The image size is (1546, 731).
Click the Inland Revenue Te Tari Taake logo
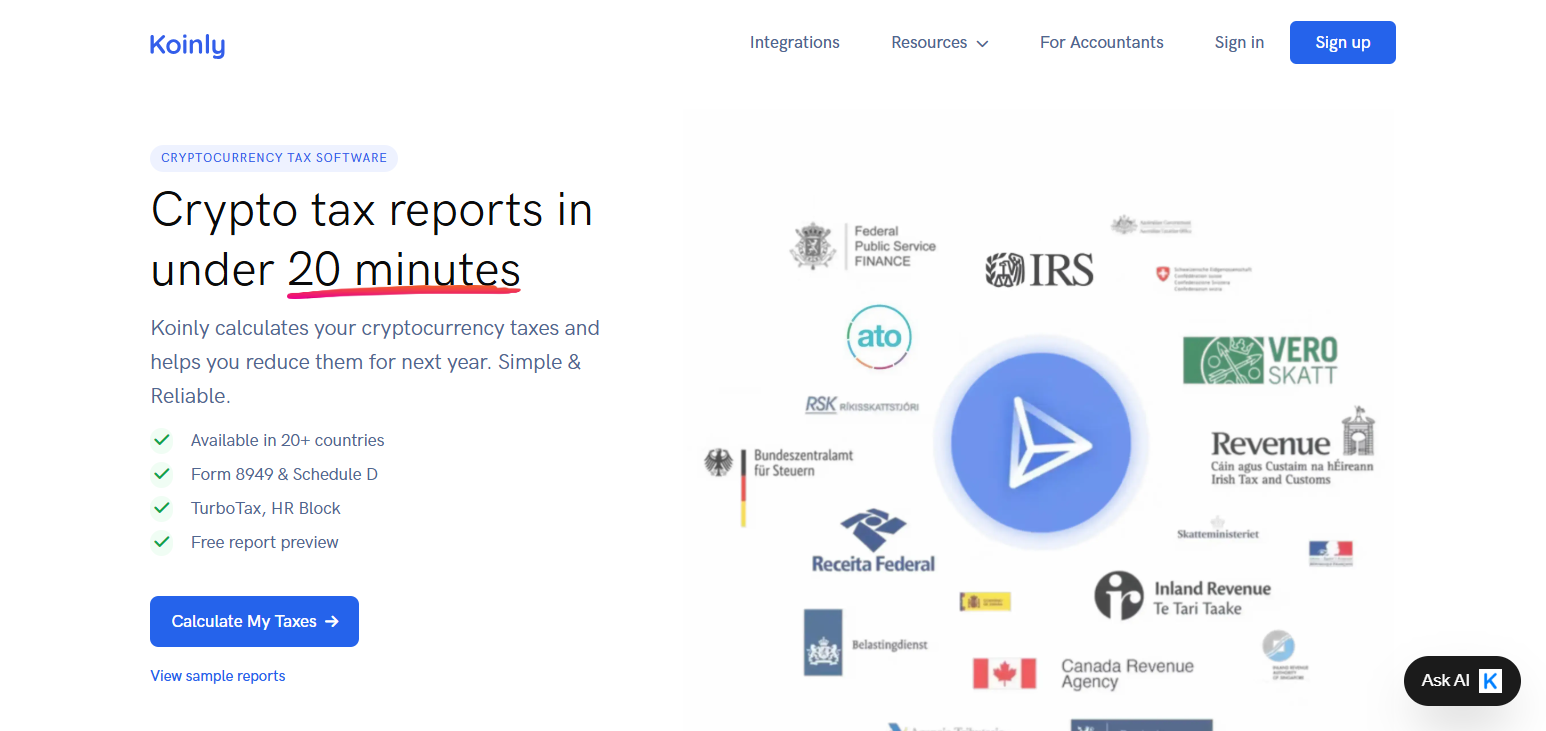click(x=1182, y=596)
